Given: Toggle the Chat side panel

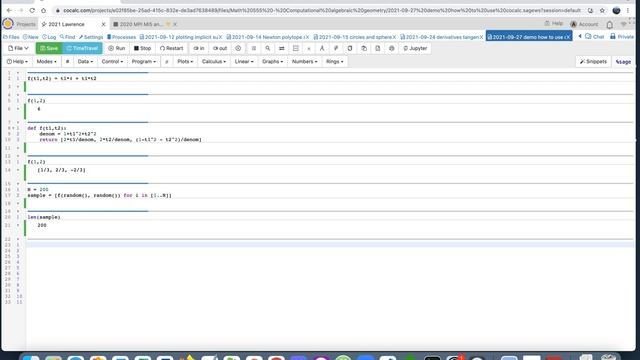Looking at the screenshot, I should click(x=594, y=37).
